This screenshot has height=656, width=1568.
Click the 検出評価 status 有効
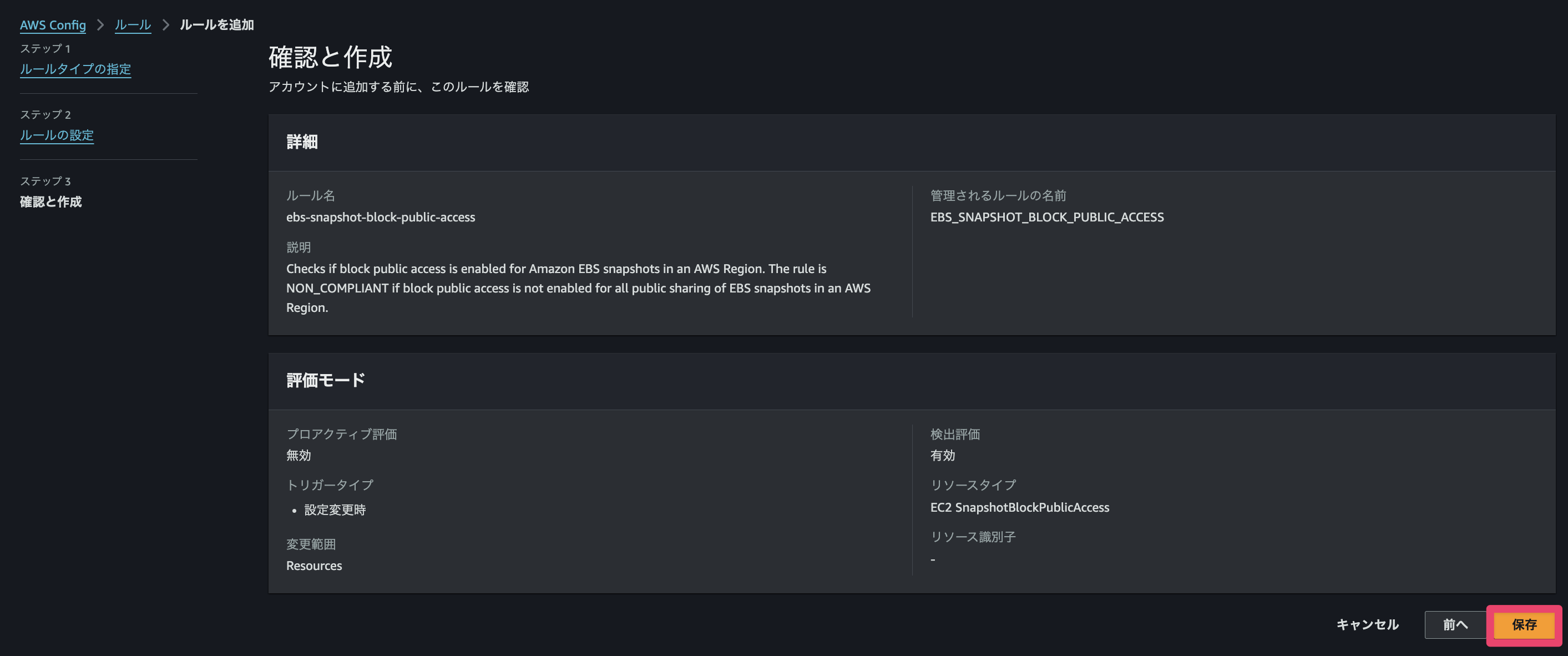(942, 455)
